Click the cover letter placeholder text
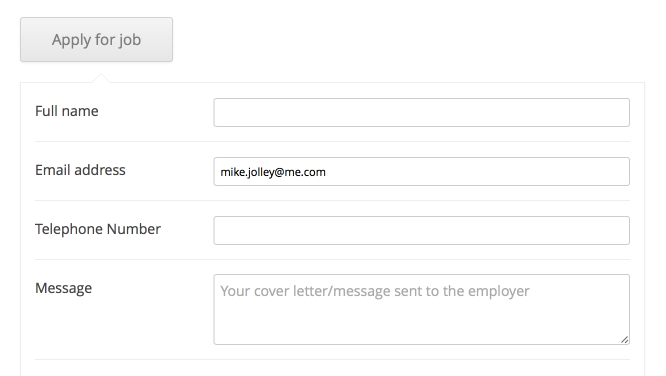The height and width of the screenshot is (376, 666). tap(375, 291)
